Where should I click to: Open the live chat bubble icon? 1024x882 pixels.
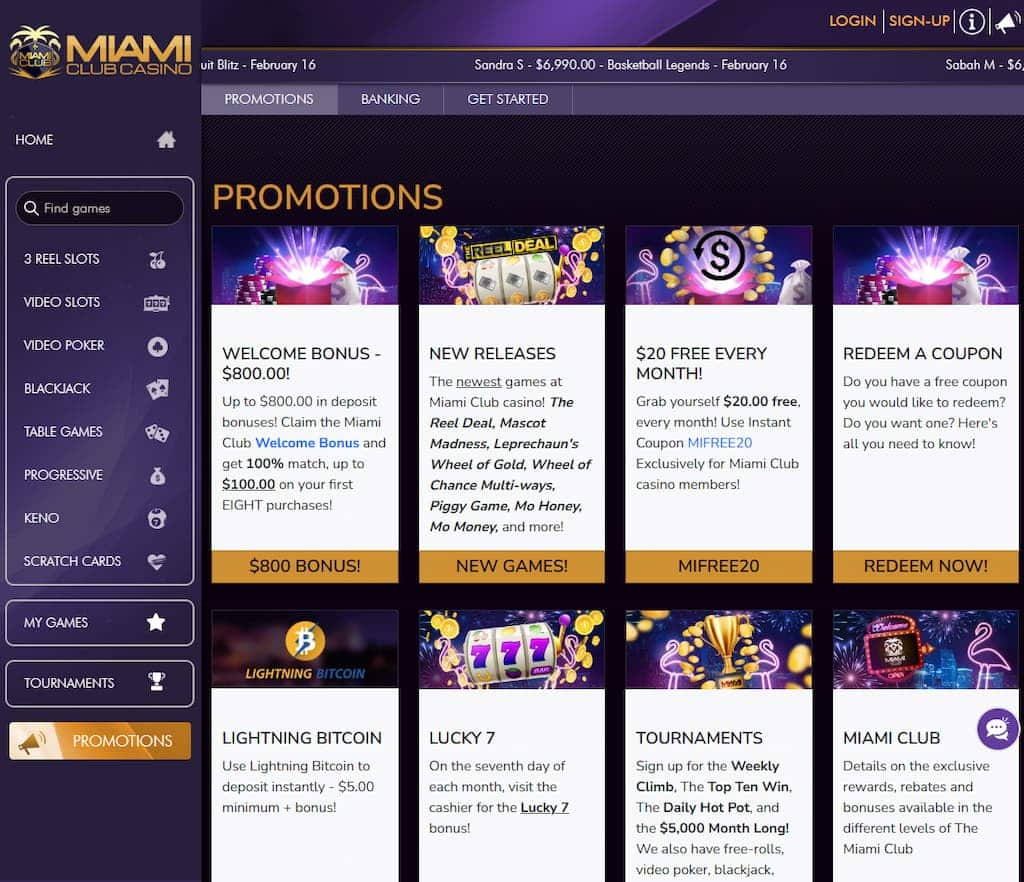(x=997, y=729)
